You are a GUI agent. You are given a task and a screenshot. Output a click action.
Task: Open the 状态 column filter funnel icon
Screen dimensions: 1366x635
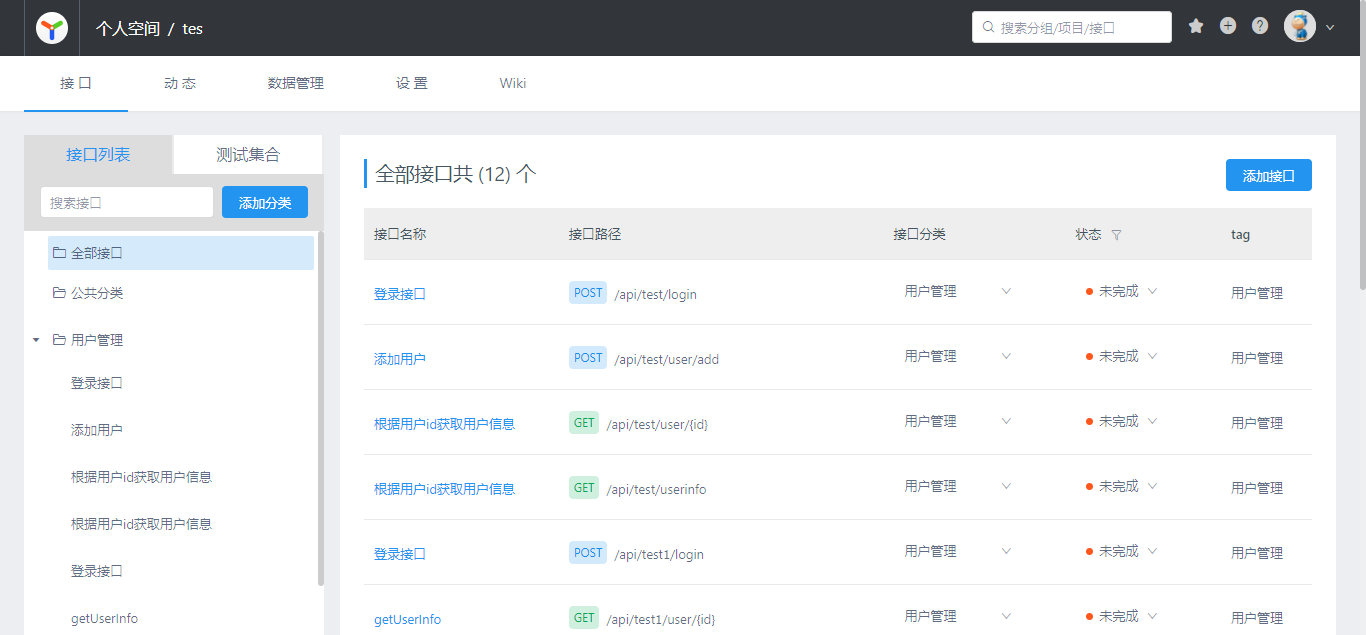[1116, 234]
